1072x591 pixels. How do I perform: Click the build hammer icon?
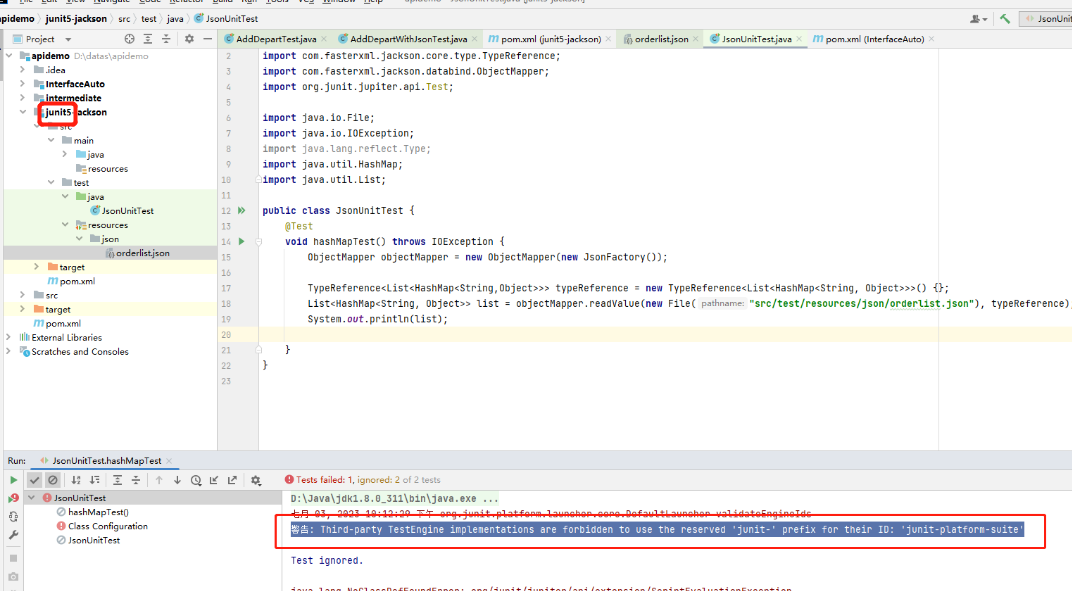[1004, 18]
